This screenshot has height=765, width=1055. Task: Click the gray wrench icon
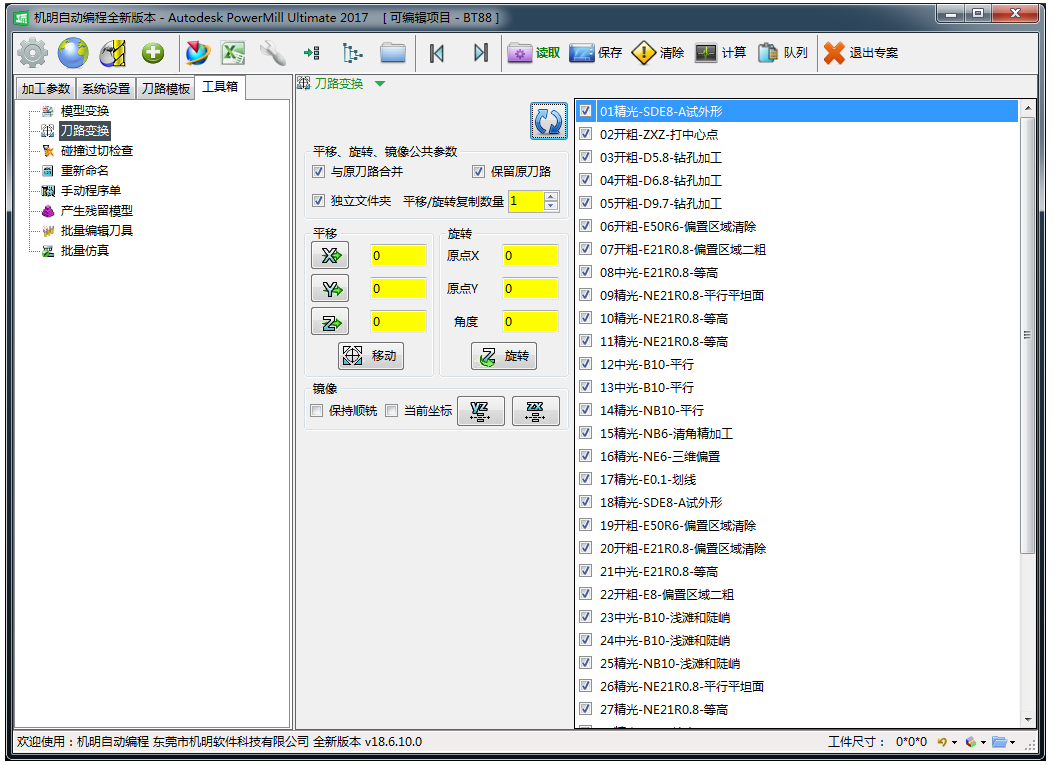click(x=272, y=52)
